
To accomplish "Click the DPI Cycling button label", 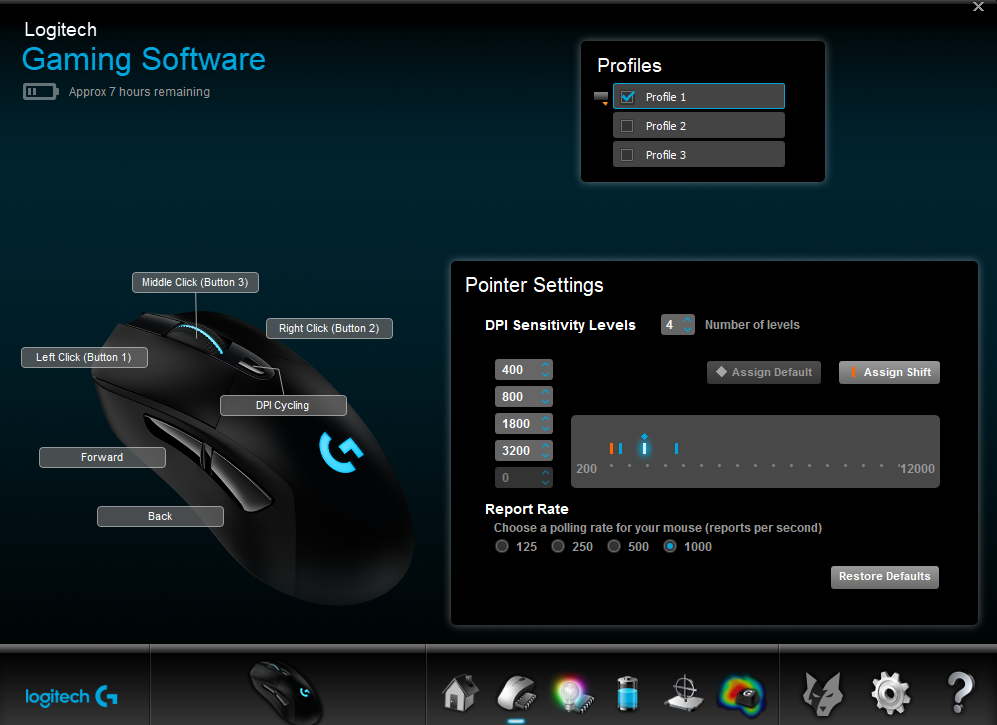I will [x=283, y=405].
